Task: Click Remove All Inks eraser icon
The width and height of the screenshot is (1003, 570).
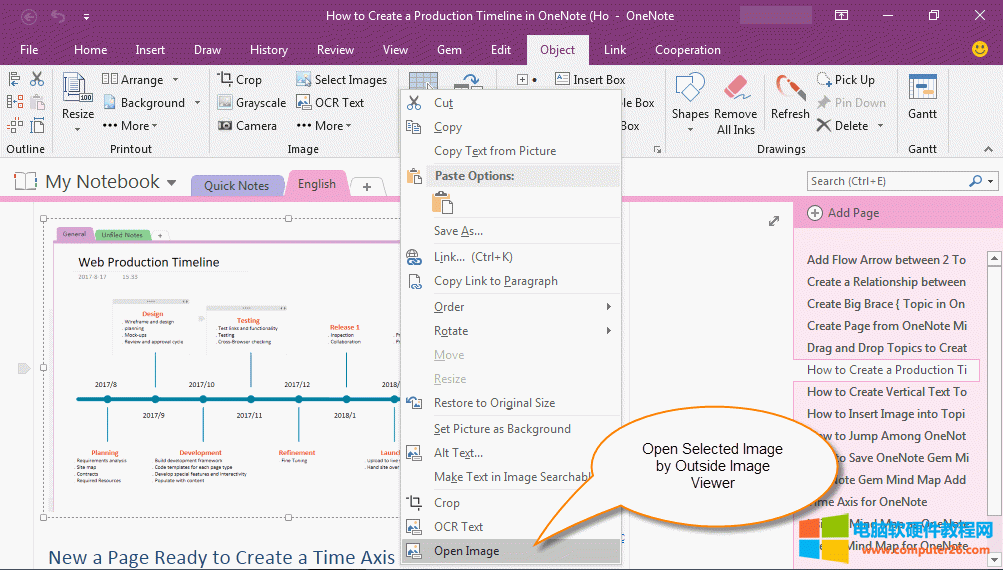Action: pyautogui.click(x=736, y=90)
